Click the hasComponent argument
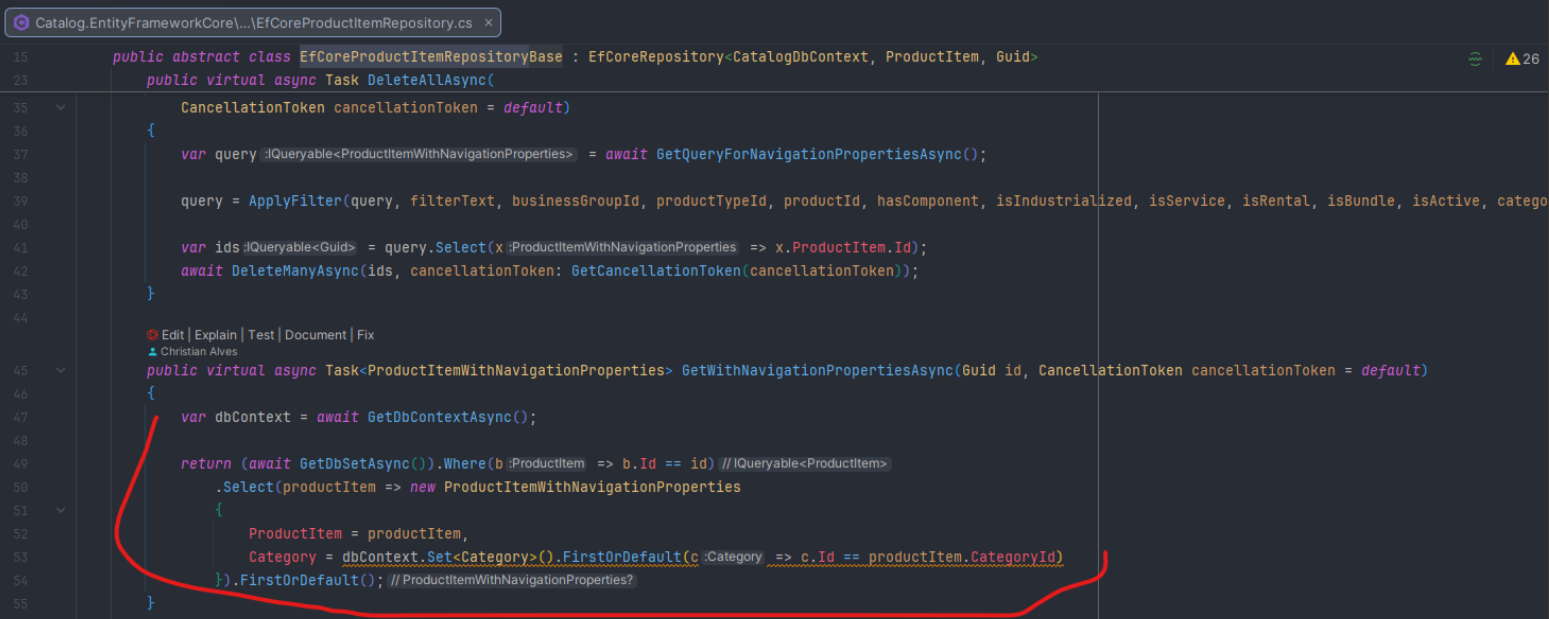 [927, 201]
